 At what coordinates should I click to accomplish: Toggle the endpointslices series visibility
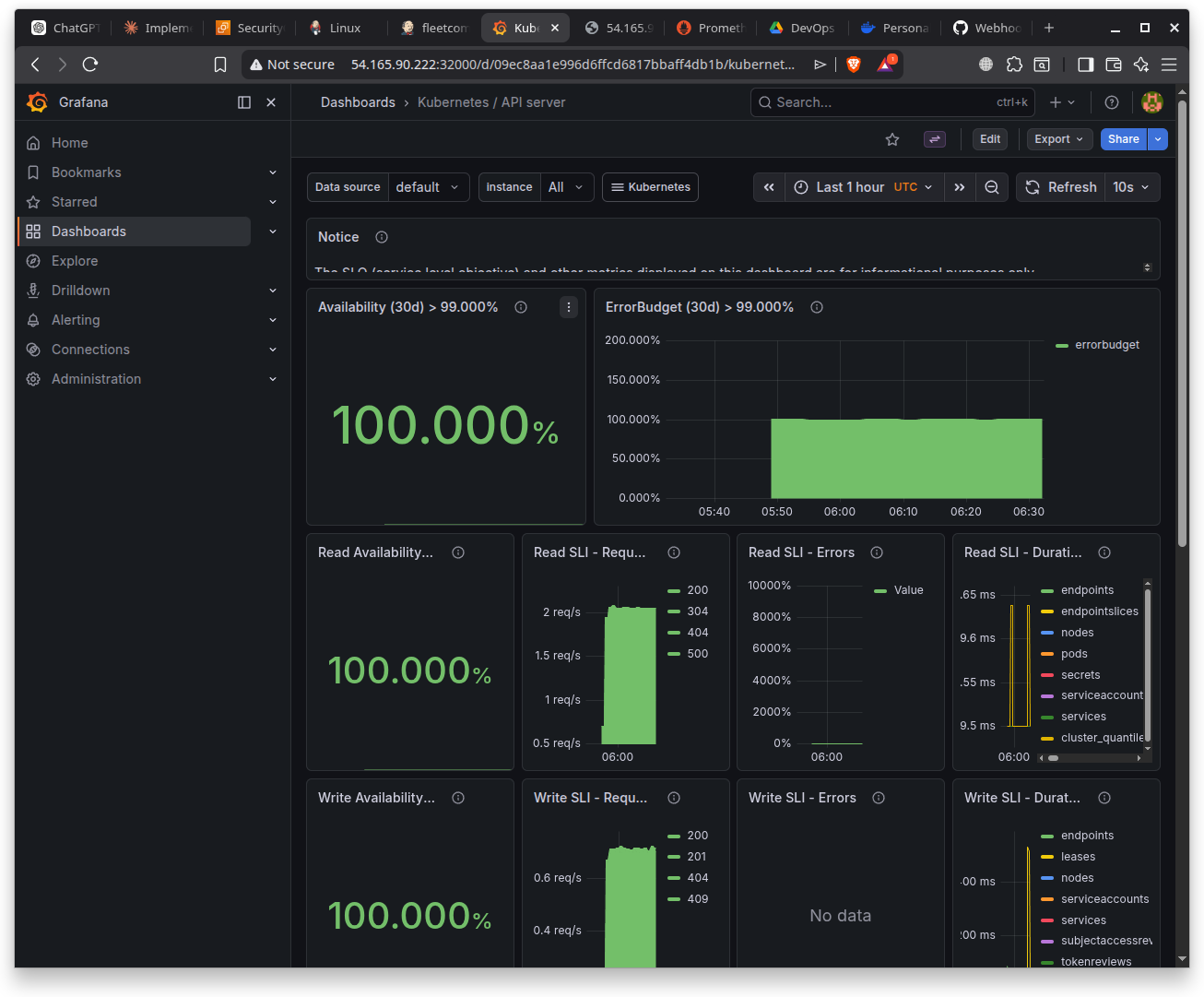click(1099, 611)
